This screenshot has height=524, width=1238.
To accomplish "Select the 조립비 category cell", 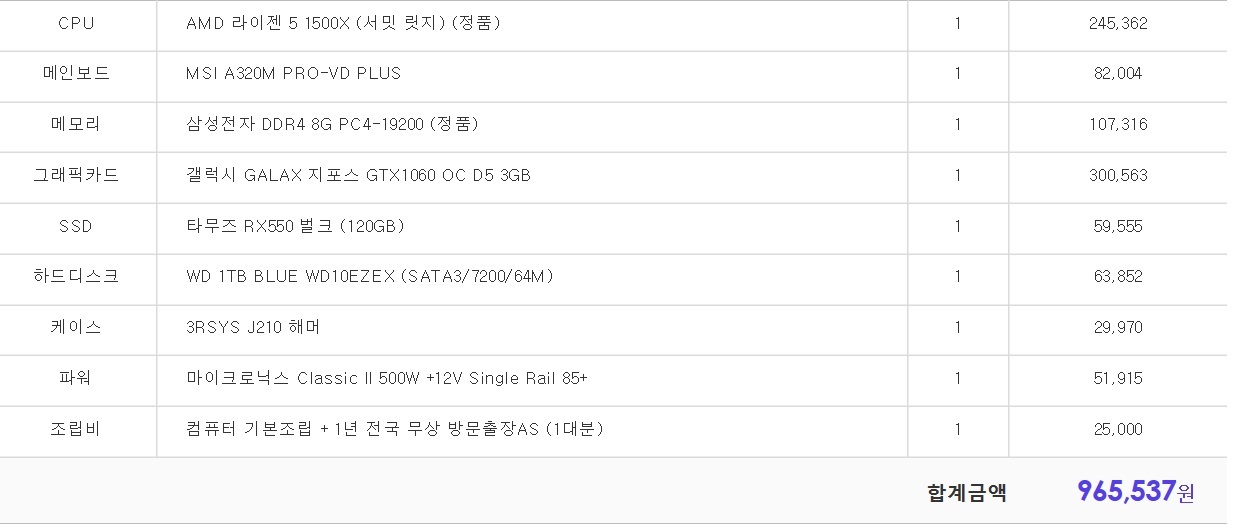I will (76, 429).
